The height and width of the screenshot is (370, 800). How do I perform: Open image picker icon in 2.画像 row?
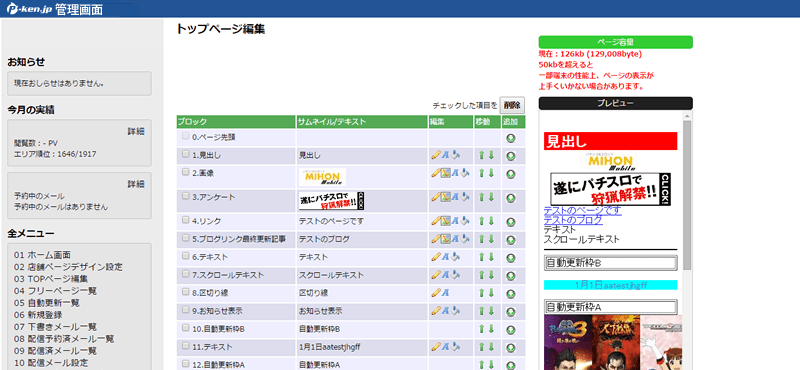tap(445, 174)
